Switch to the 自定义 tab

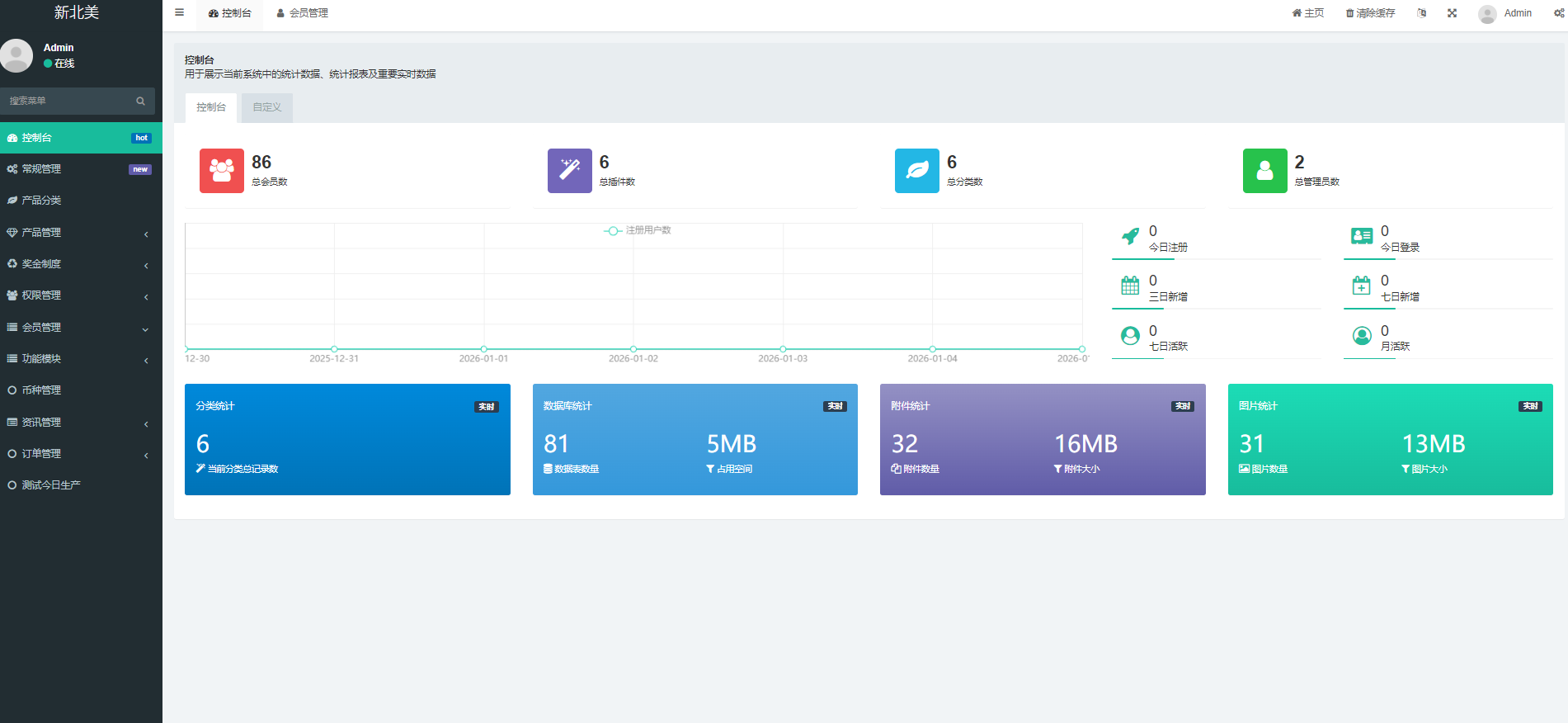[266, 107]
